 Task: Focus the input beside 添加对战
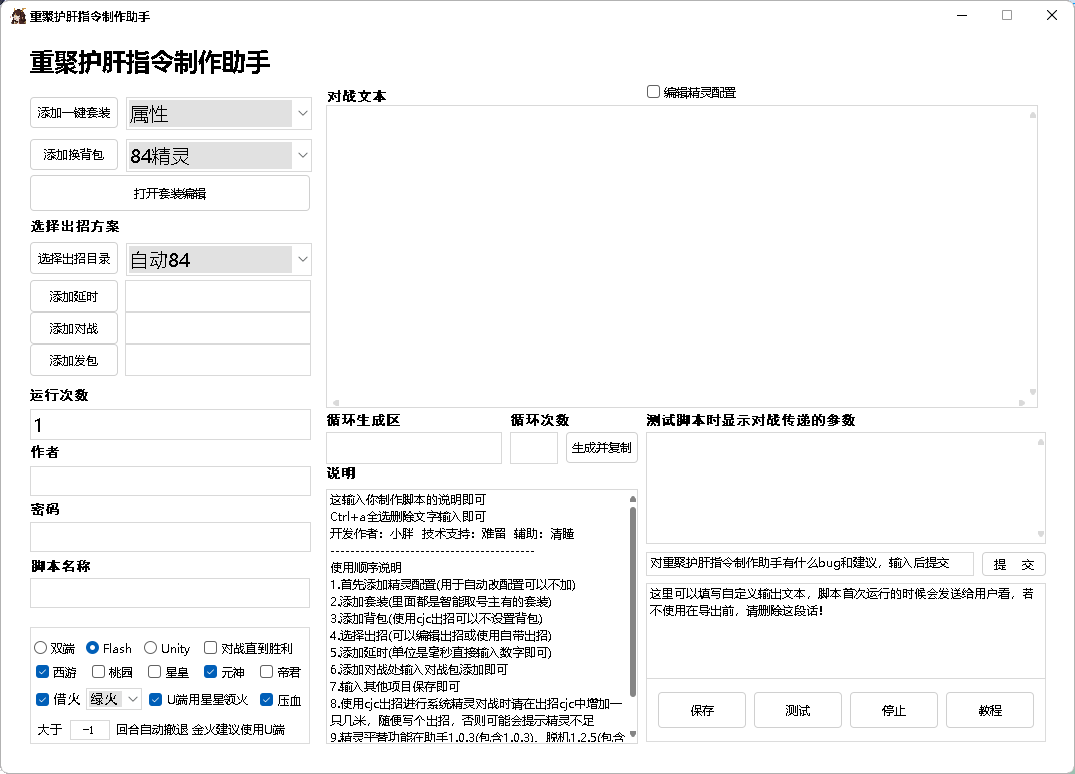pyautogui.click(x=218, y=328)
